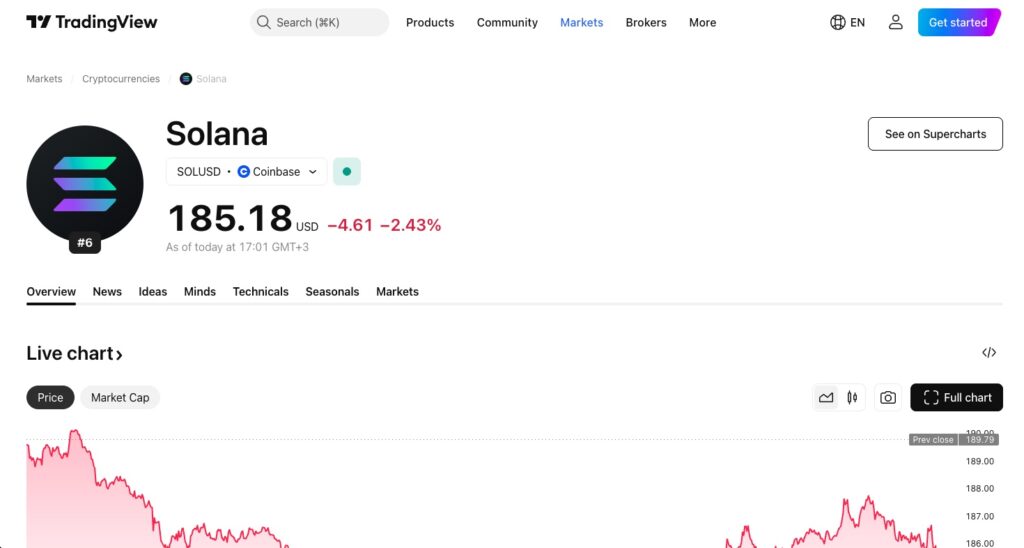Select the Market Cap chart toggle

[x=120, y=397]
